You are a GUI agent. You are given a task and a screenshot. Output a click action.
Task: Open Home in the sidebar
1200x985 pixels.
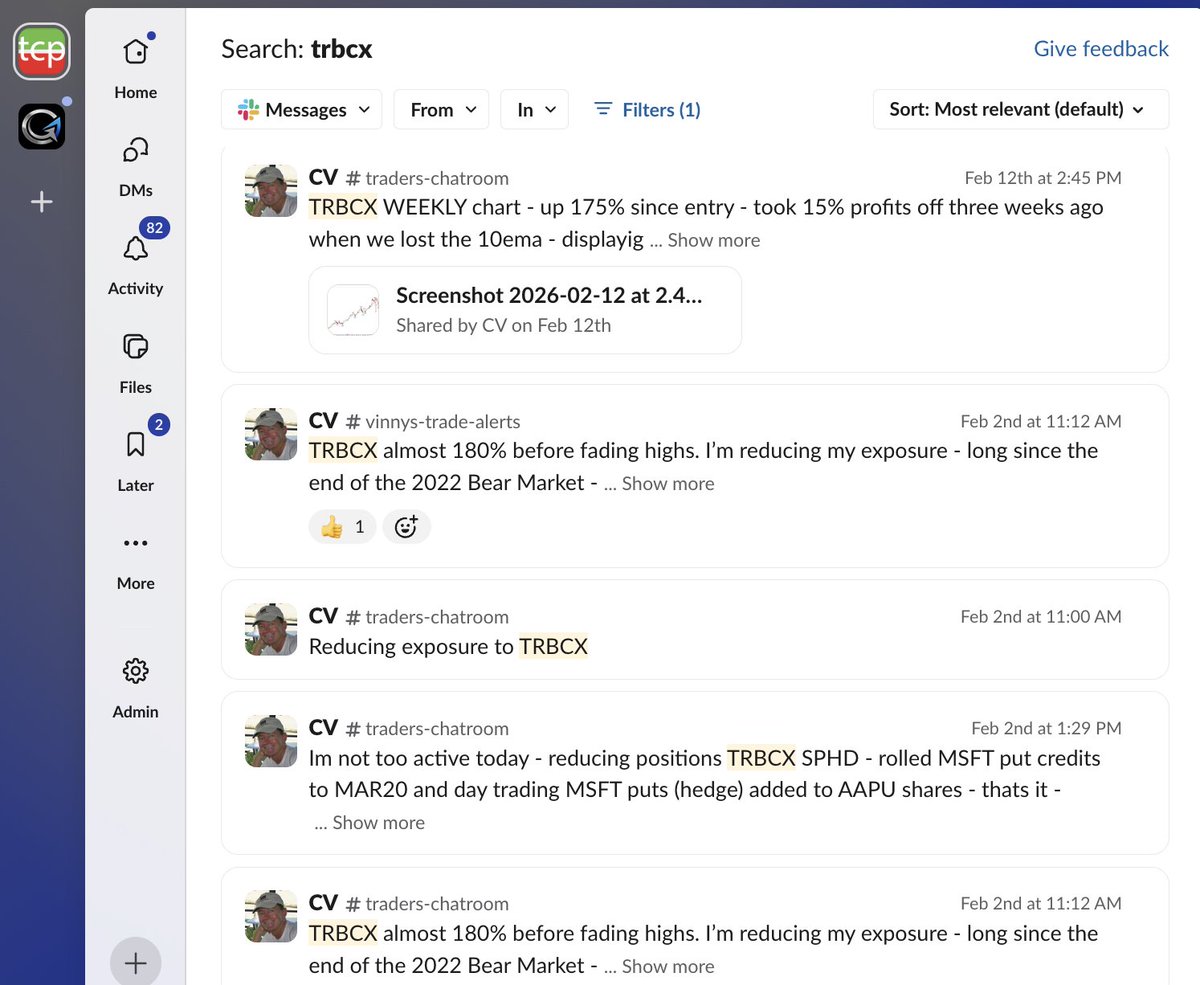click(x=136, y=67)
